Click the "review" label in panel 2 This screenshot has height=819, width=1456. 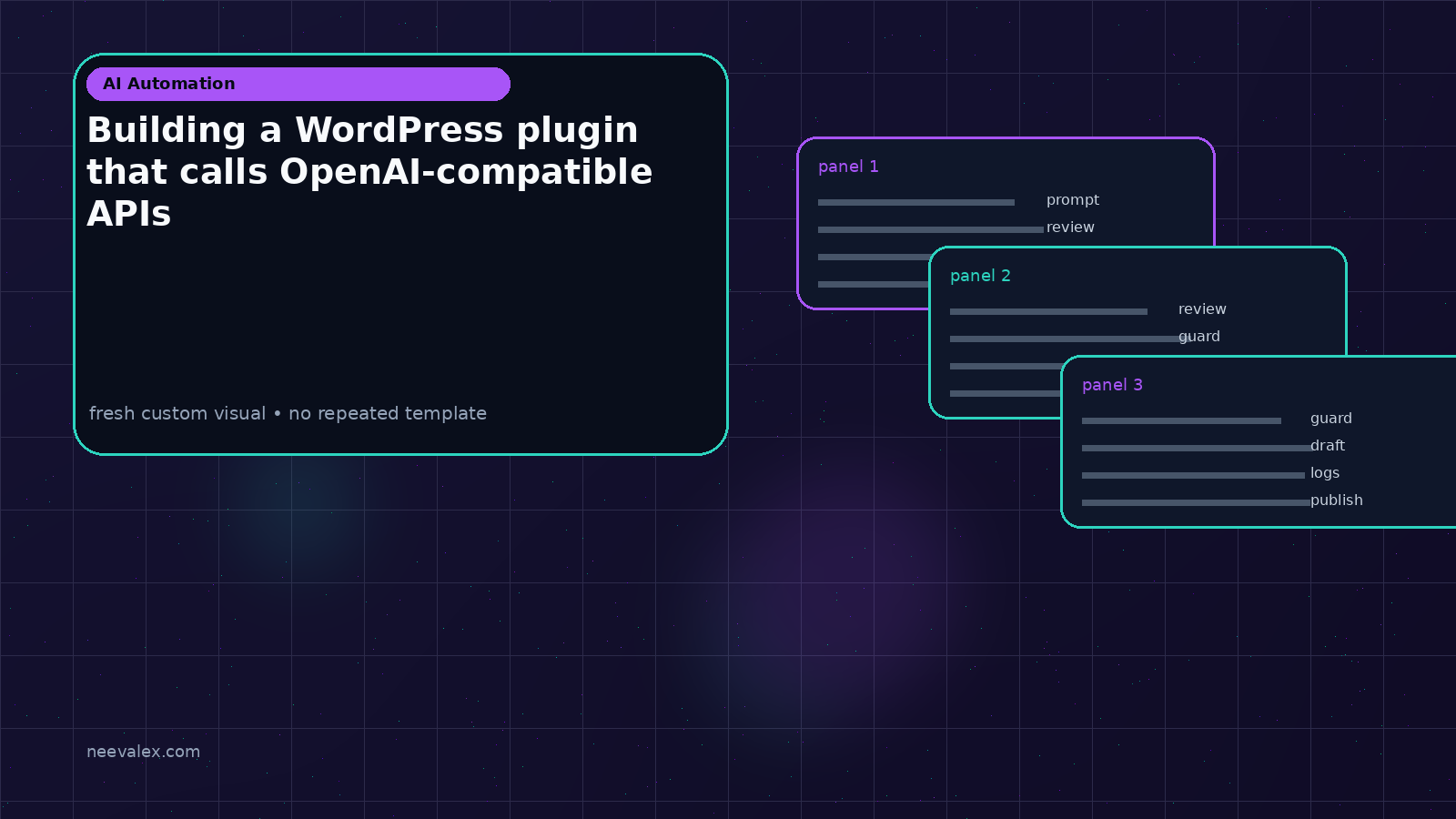(x=1202, y=309)
